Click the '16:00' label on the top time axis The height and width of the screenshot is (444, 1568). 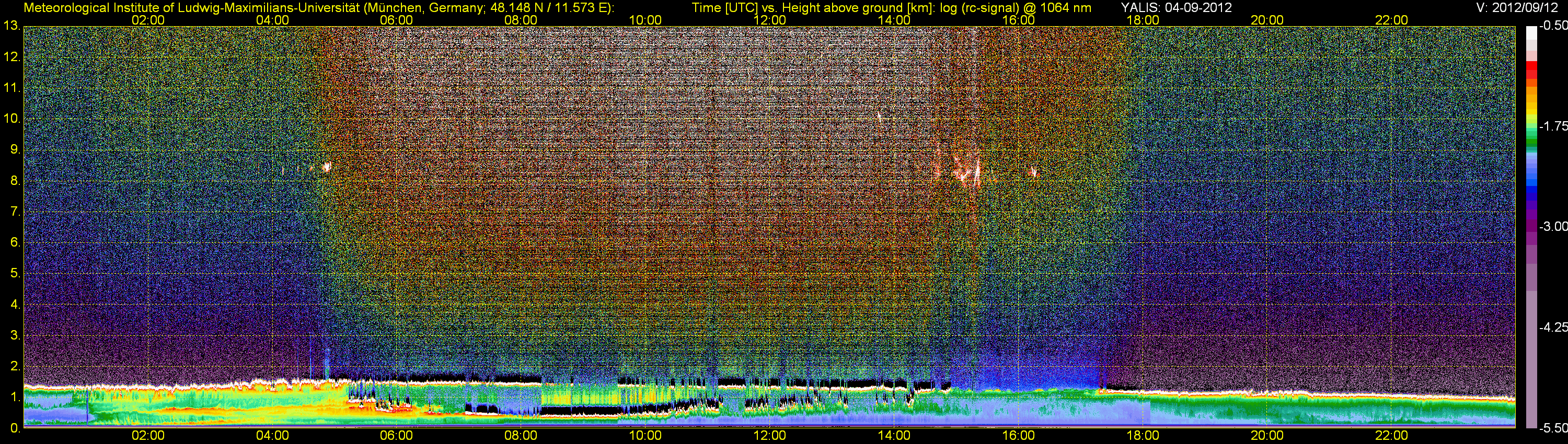pos(1018,20)
